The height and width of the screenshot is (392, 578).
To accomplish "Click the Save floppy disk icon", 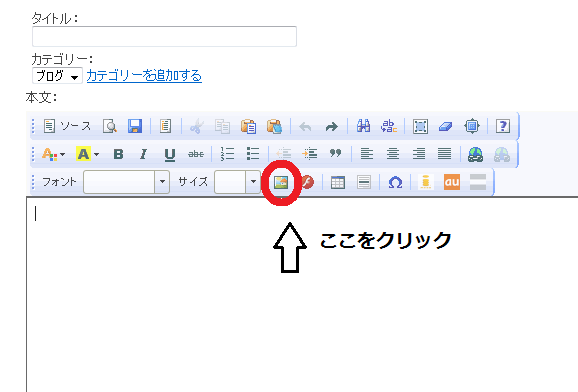I will (135, 126).
